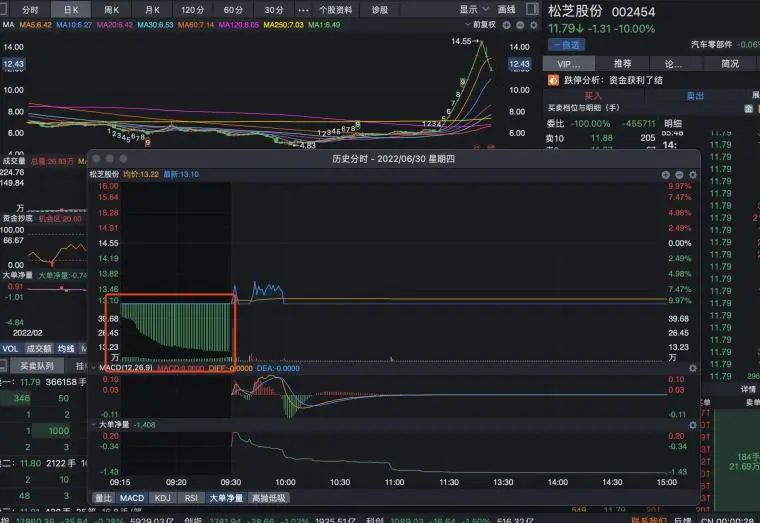This screenshot has height=523, width=760.
Task: Click the 09:30 time axis label
Action: pos(231,482)
